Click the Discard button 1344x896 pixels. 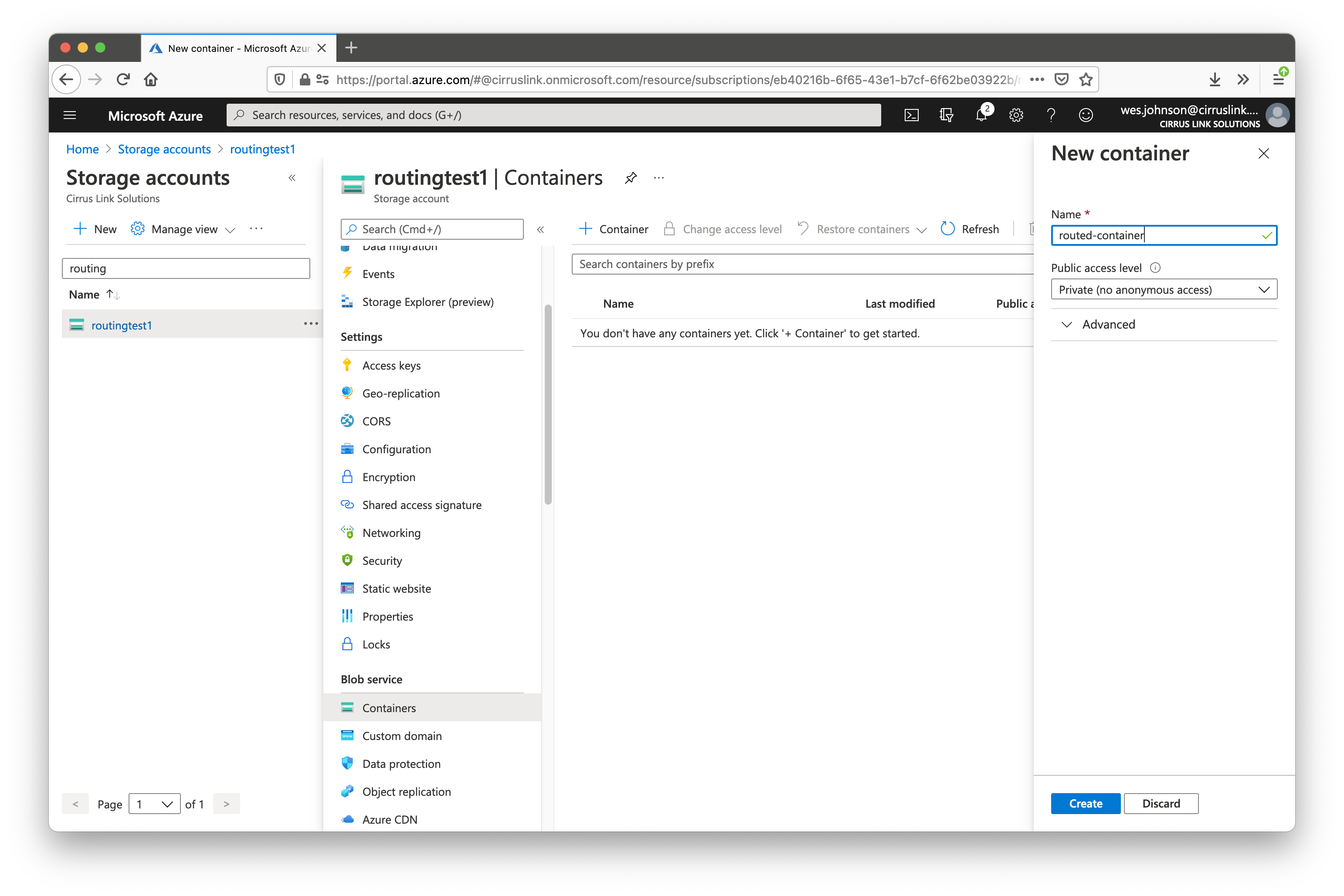(x=1161, y=804)
